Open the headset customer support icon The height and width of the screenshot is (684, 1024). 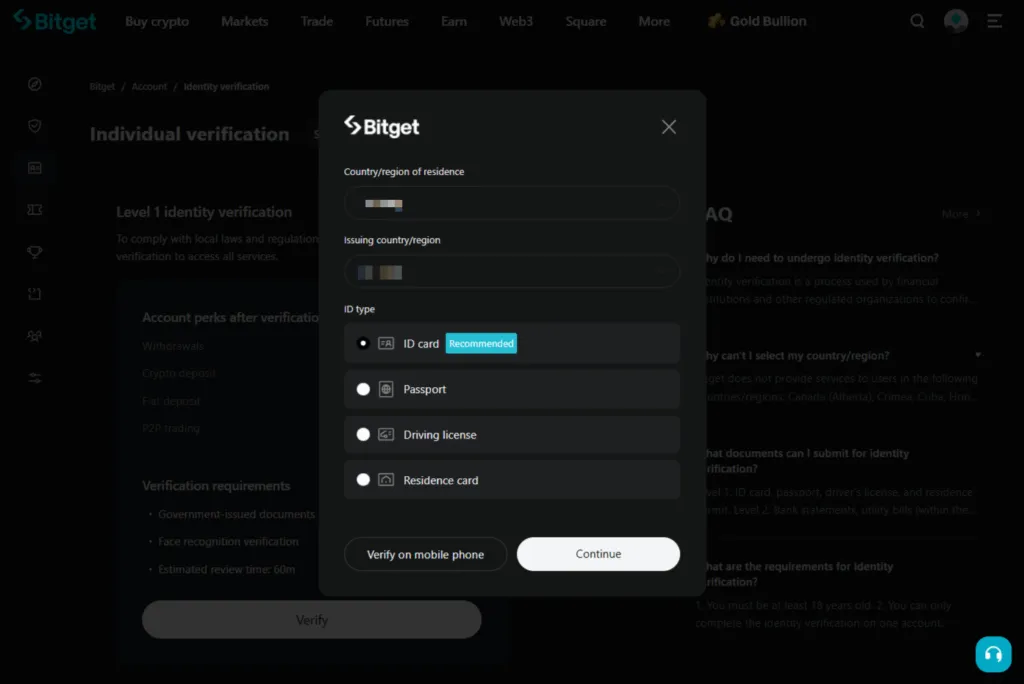993,654
